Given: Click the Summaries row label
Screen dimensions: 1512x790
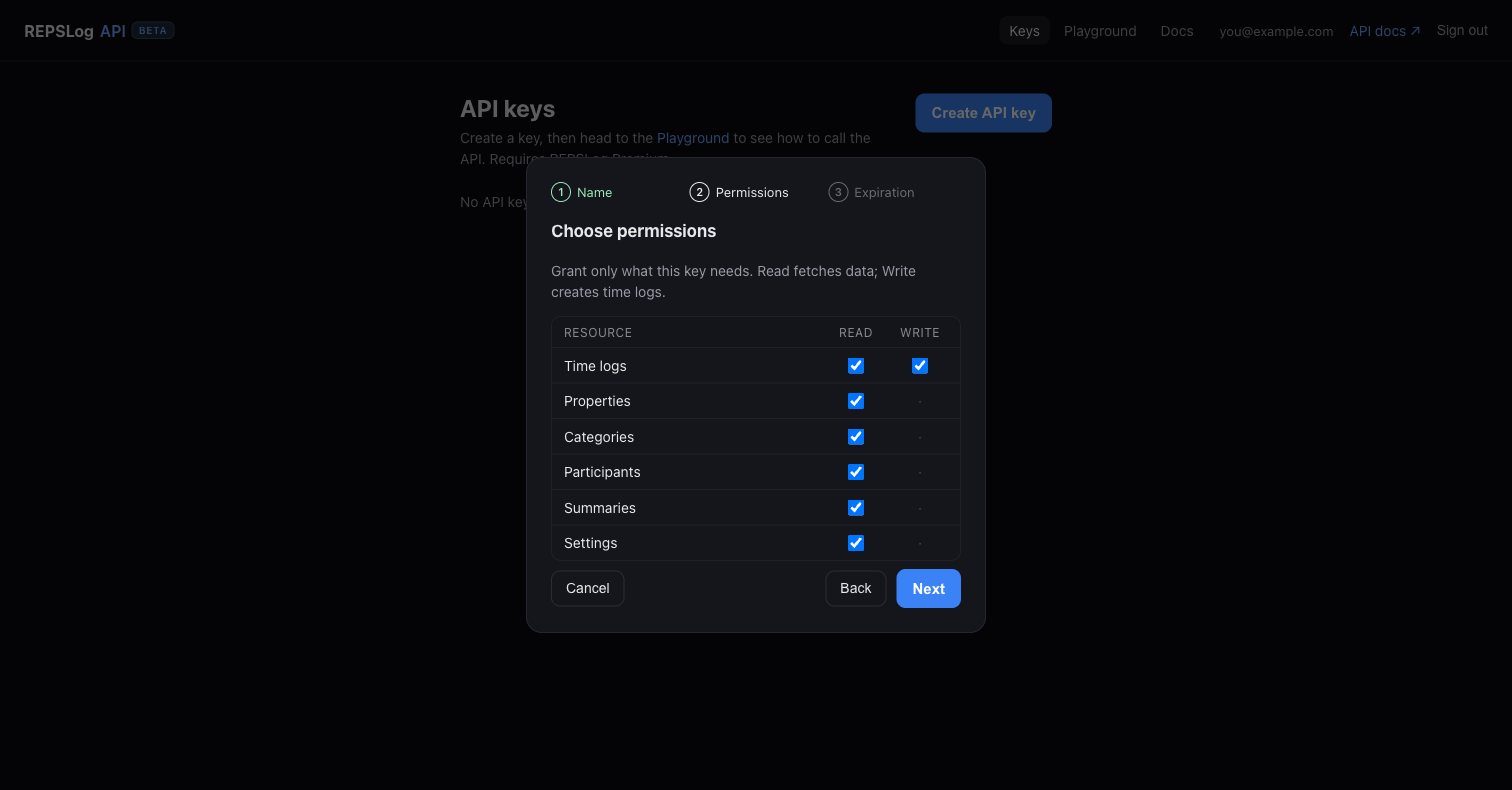Looking at the screenshot, I should coord(600,508).
